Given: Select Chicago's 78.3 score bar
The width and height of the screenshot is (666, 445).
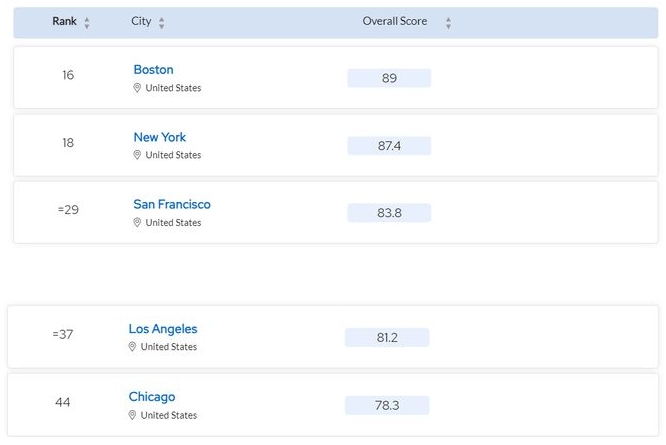Looking at the screenshot, I should (387, 406).
